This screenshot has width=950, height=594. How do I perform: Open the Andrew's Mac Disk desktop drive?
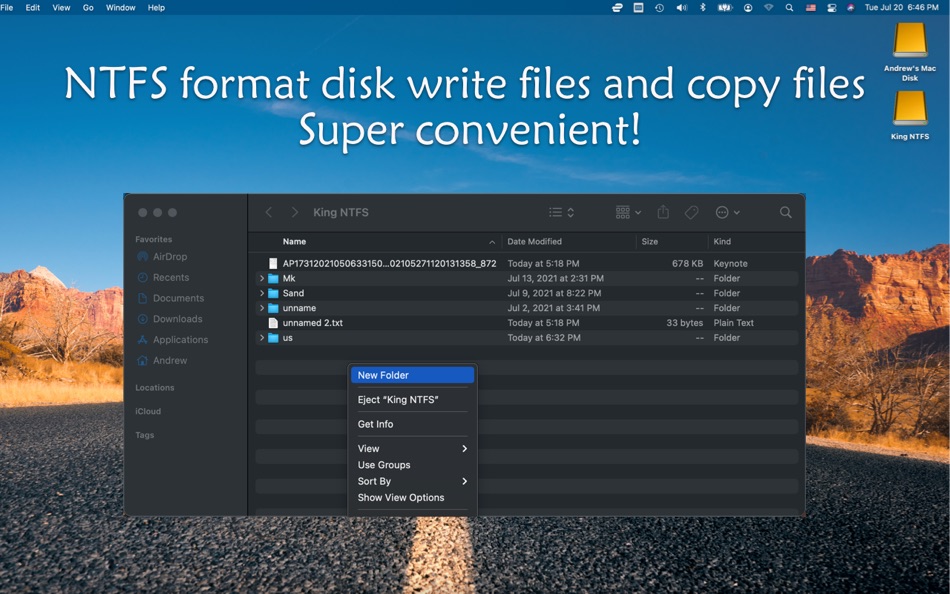pyautogui.click(x=909, y=40)
